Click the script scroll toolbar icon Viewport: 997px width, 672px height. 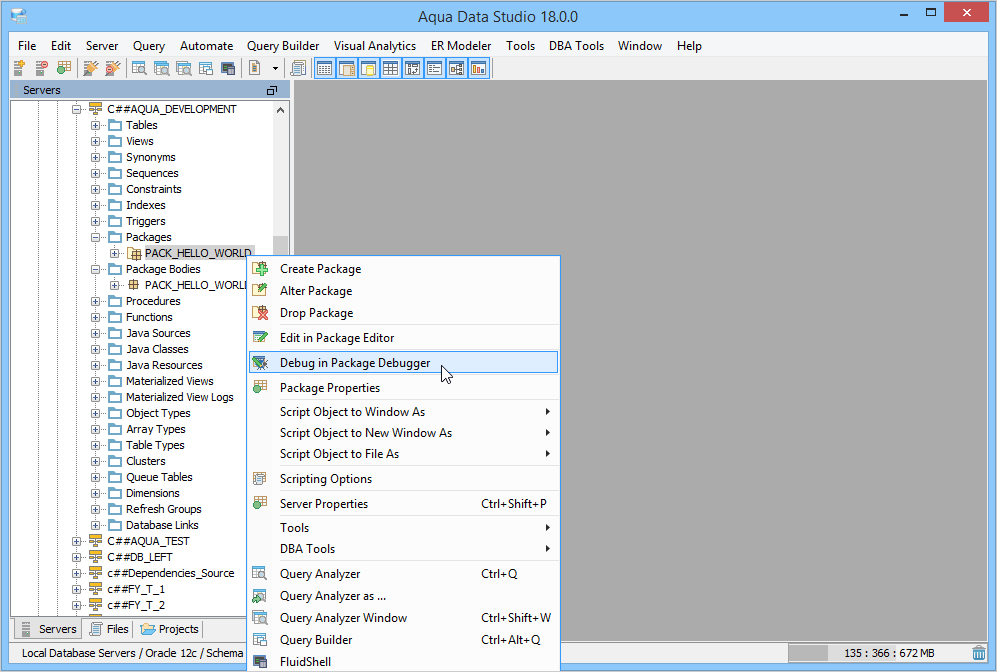click(298, 68)
